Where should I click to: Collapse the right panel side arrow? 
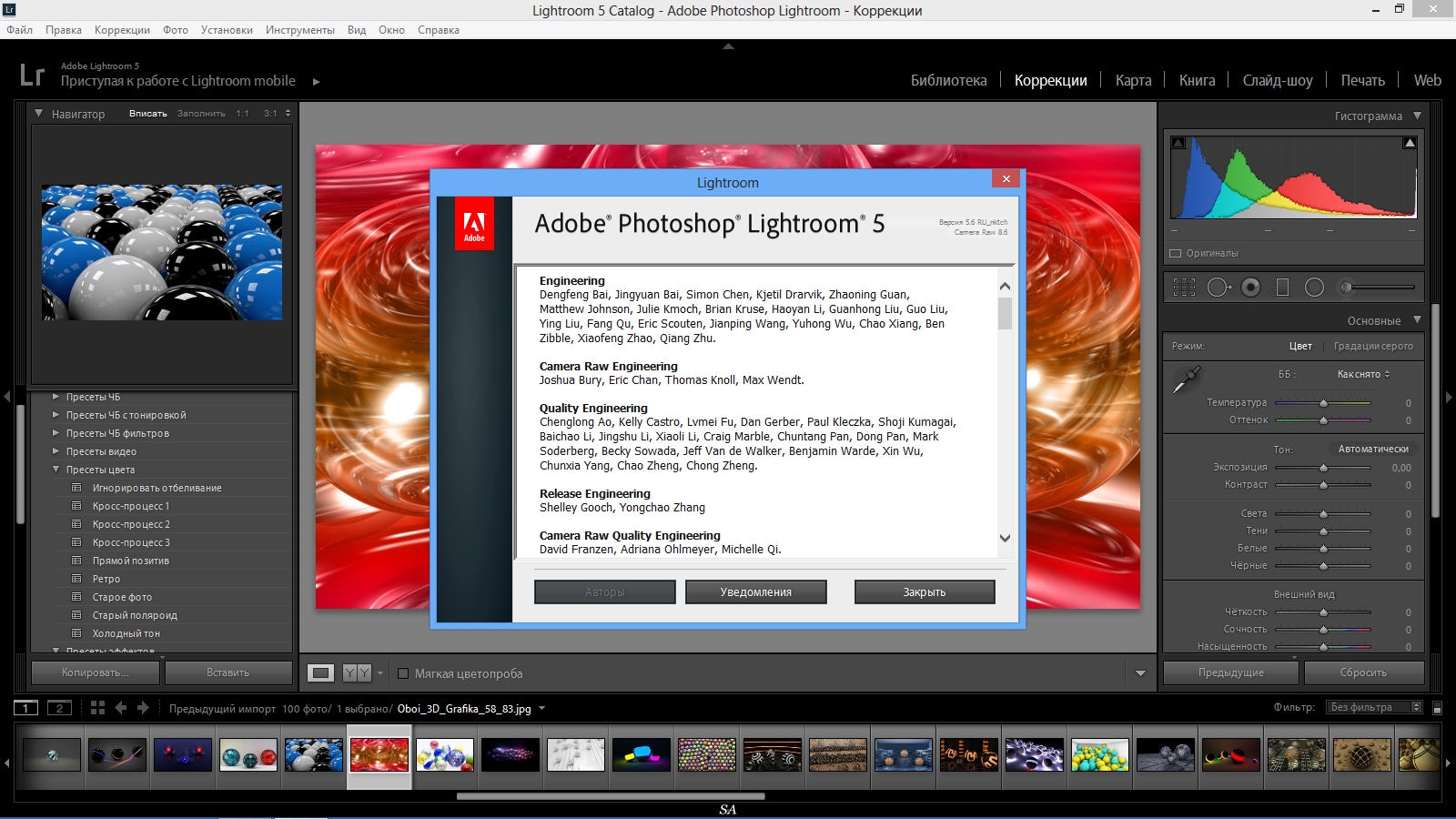pos(1449,397)
